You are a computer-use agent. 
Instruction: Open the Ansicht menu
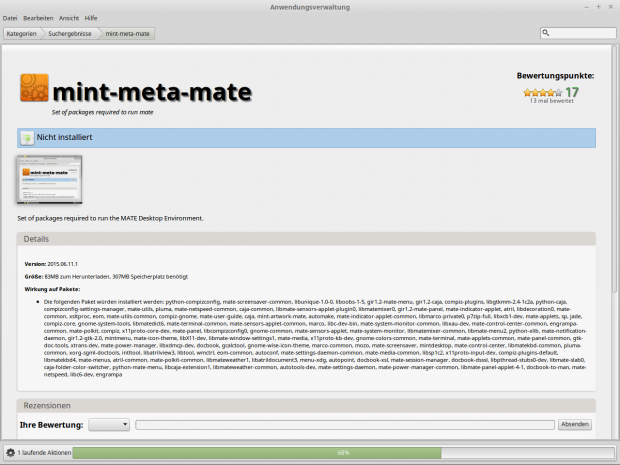69,18
